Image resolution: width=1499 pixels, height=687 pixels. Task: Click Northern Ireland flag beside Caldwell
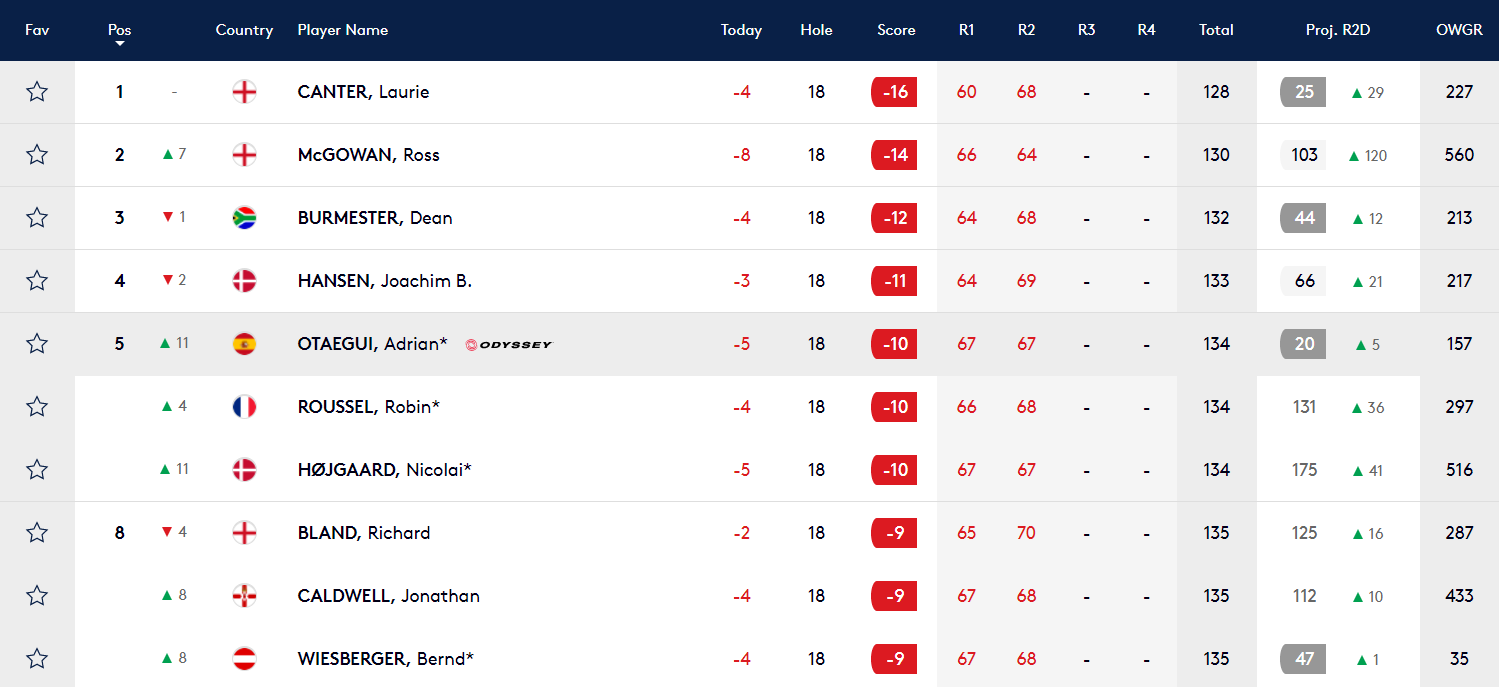[x=244, y=596]
